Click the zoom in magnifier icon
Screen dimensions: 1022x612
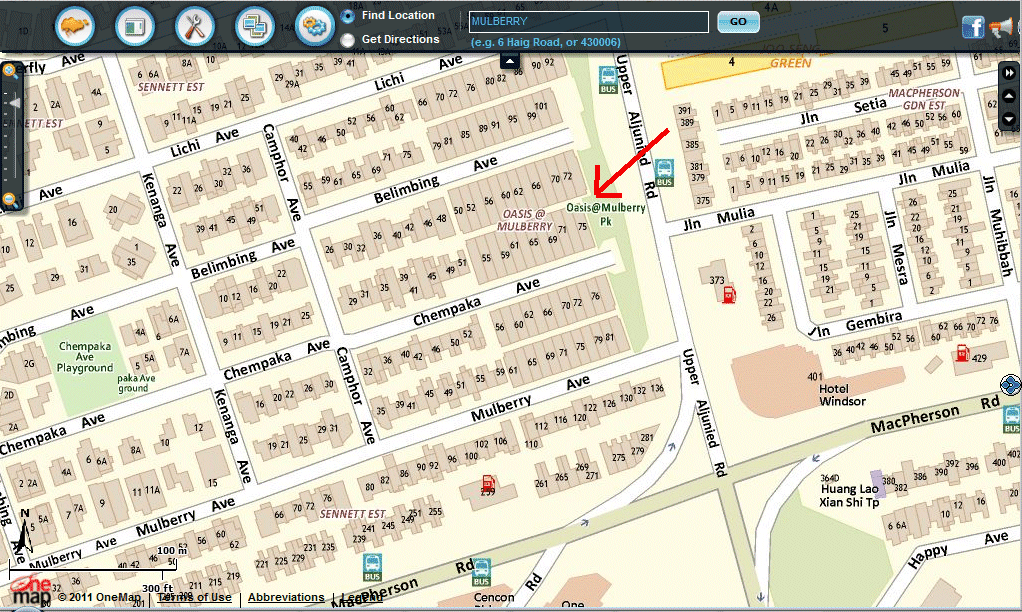10,70
